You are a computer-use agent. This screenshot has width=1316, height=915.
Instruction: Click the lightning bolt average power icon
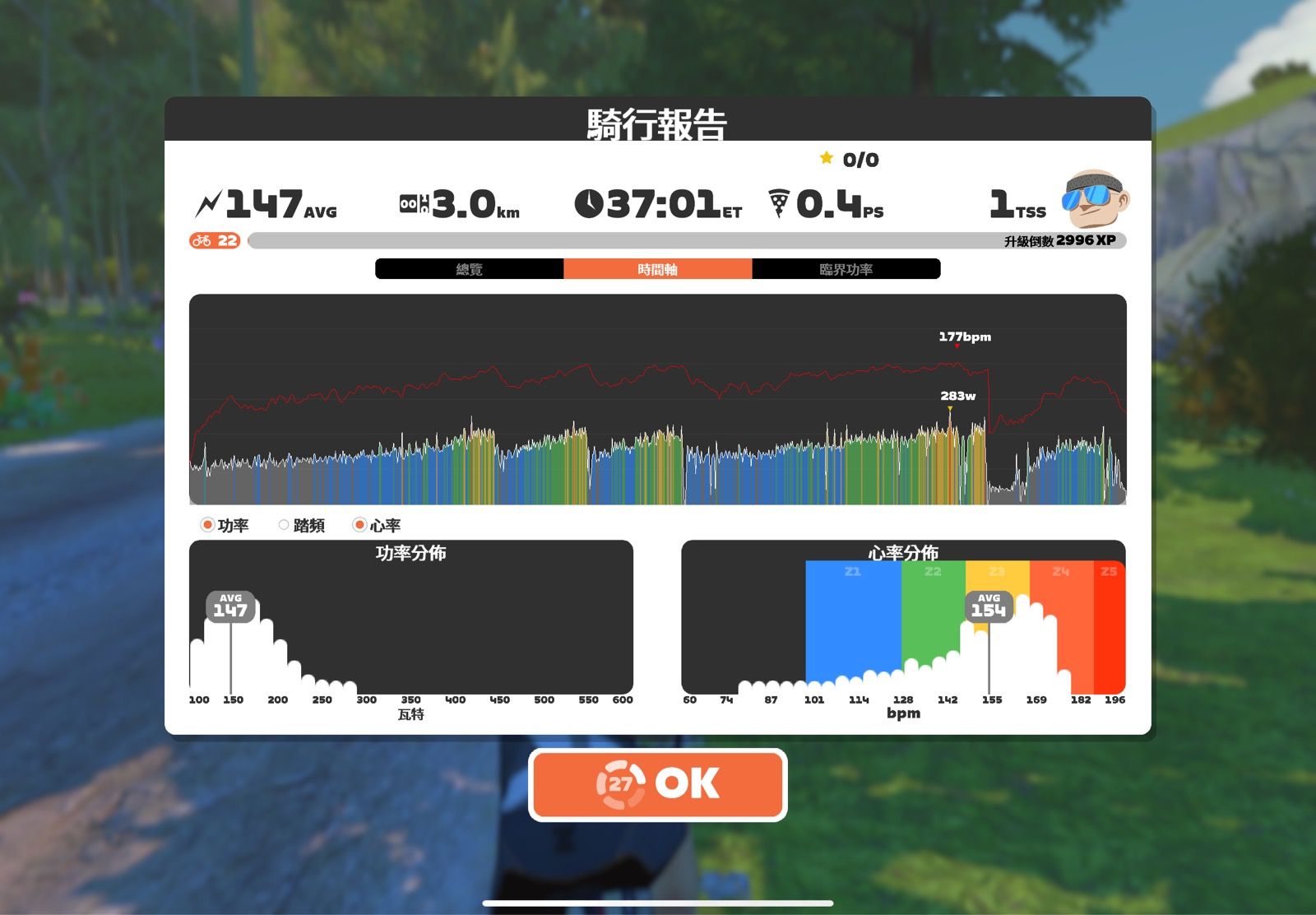coord(210,202)
